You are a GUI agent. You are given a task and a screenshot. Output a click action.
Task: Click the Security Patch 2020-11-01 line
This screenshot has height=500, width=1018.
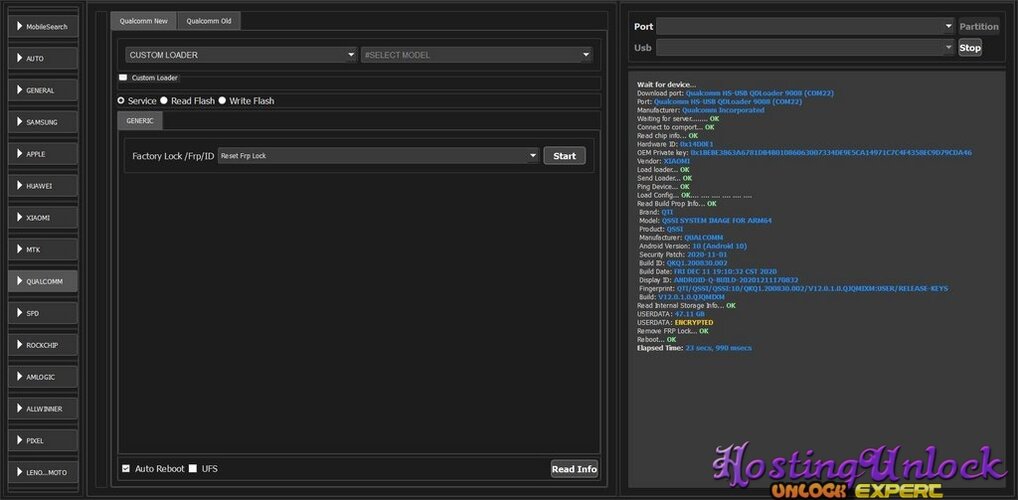click(683, 255)
